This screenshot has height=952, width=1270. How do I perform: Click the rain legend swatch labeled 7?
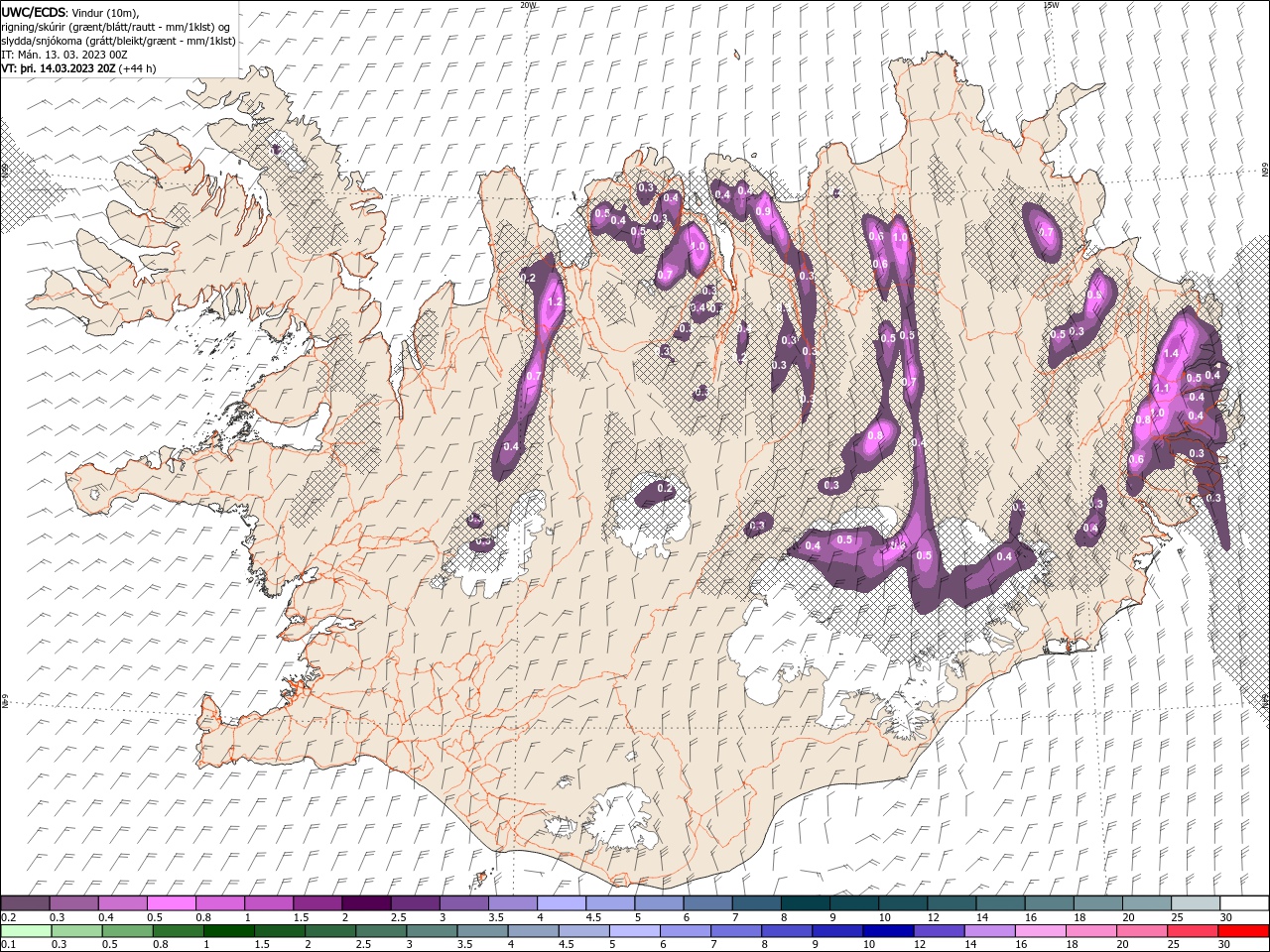pos(735,931)
